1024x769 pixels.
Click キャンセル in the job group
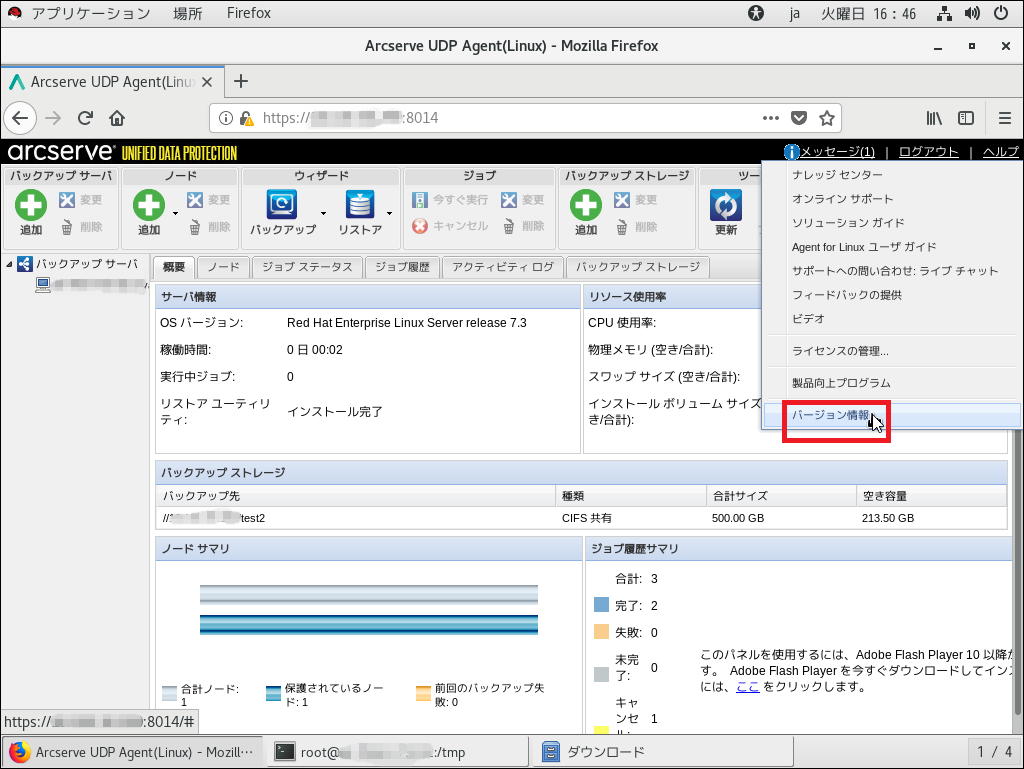(x=450, y=226)
